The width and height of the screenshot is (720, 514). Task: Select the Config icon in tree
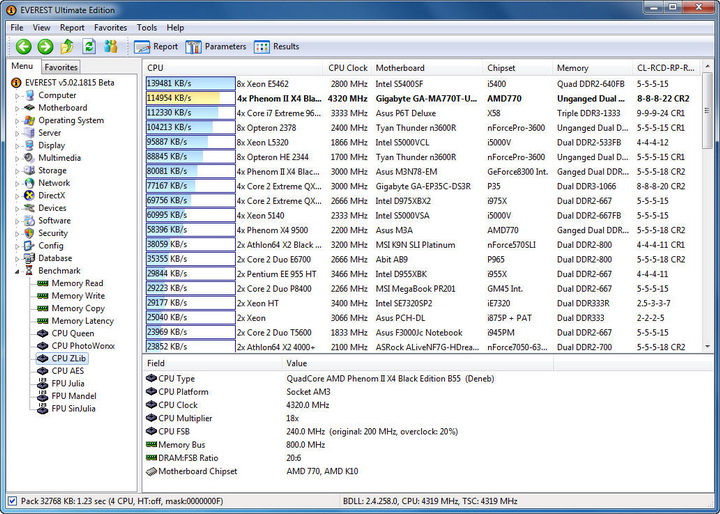(30, 246)
